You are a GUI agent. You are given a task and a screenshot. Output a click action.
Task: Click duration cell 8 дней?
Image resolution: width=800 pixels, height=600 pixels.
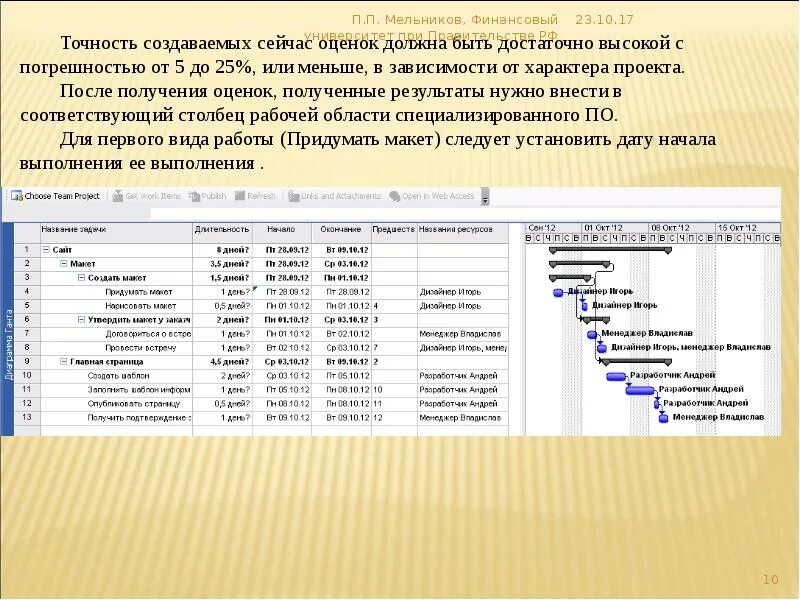click(x=222, y=250)
